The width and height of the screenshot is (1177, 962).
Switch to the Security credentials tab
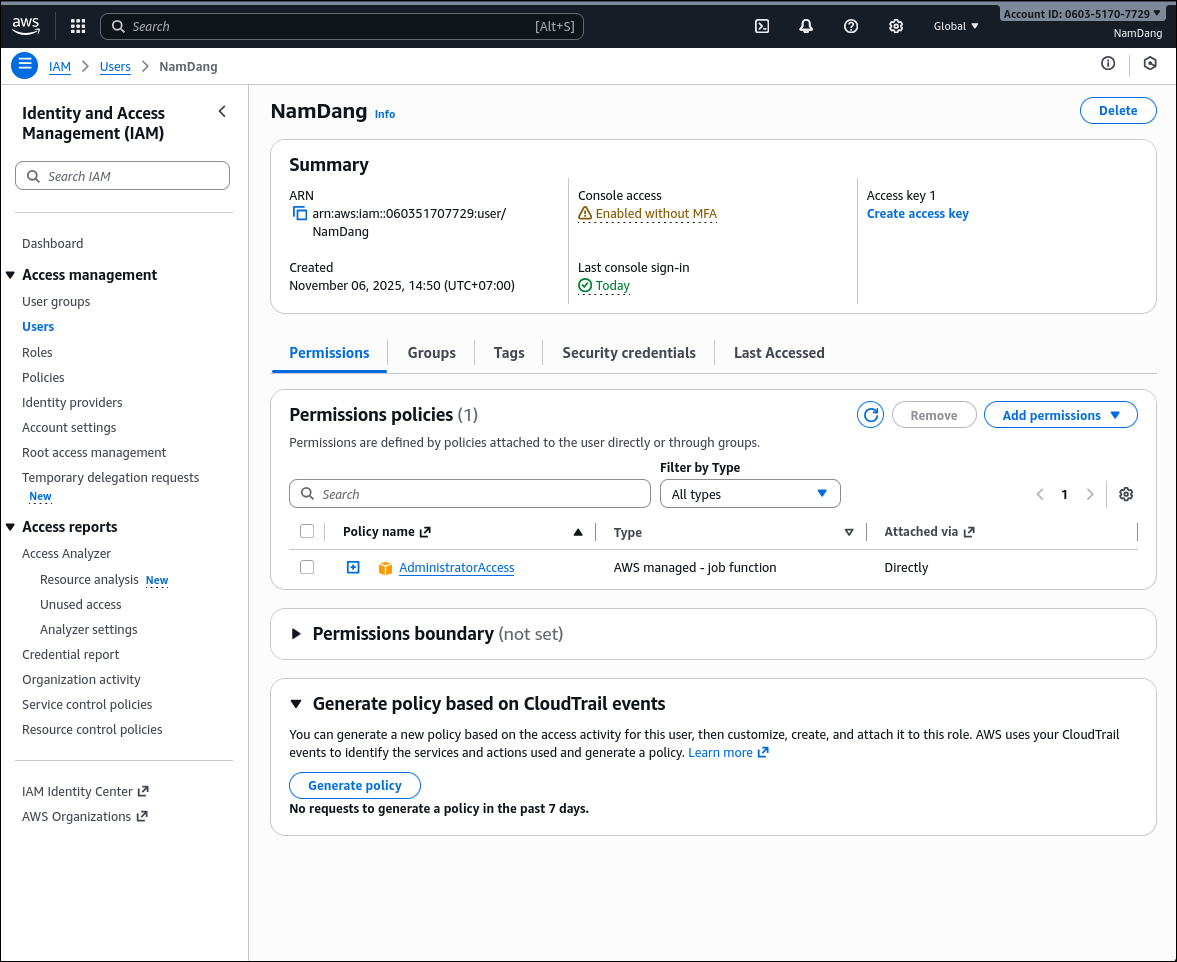(x=628, y=353)
